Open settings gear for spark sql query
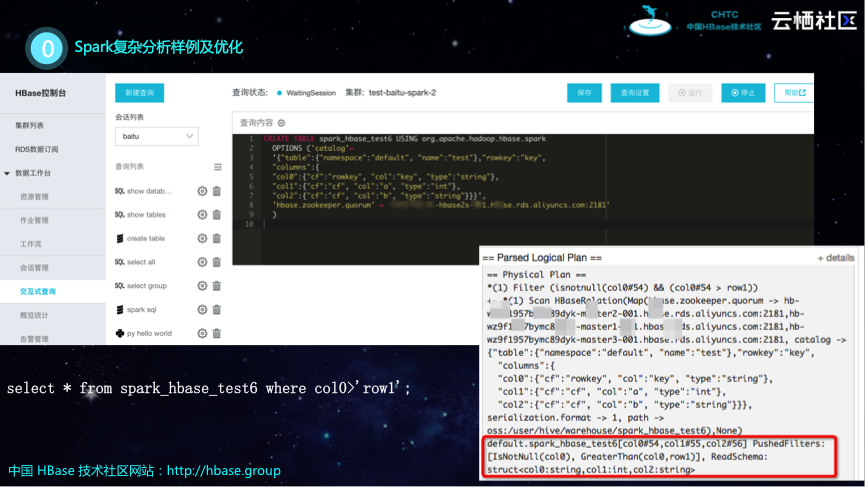865x487 pixels. pyautogui.click(x=202, y=310)
